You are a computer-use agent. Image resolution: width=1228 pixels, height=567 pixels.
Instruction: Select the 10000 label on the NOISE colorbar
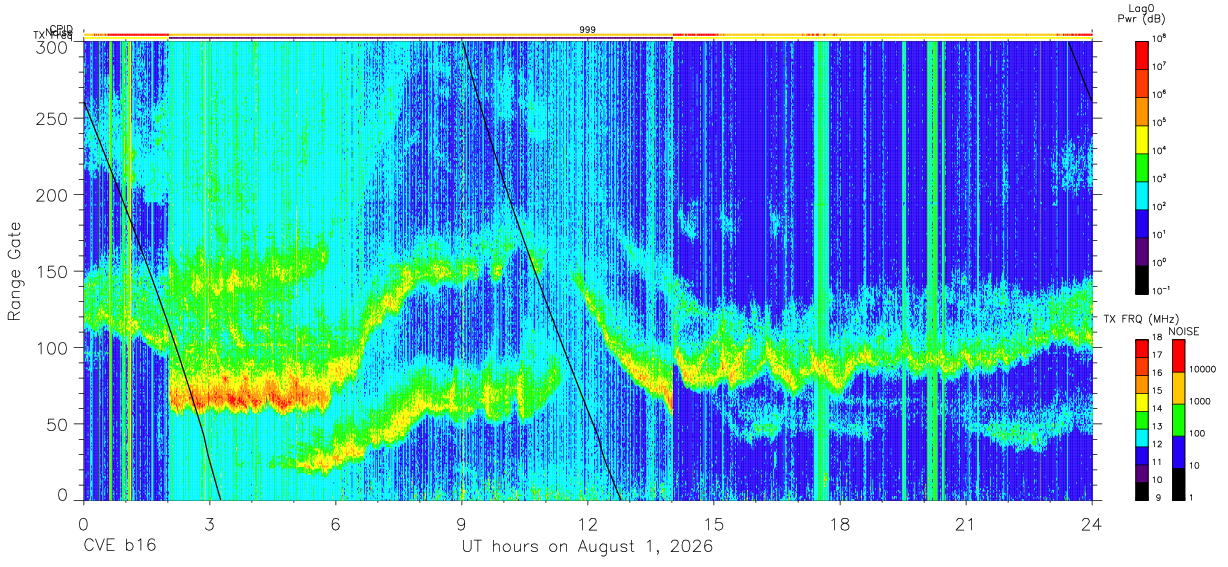click(x=1204, y=369)
